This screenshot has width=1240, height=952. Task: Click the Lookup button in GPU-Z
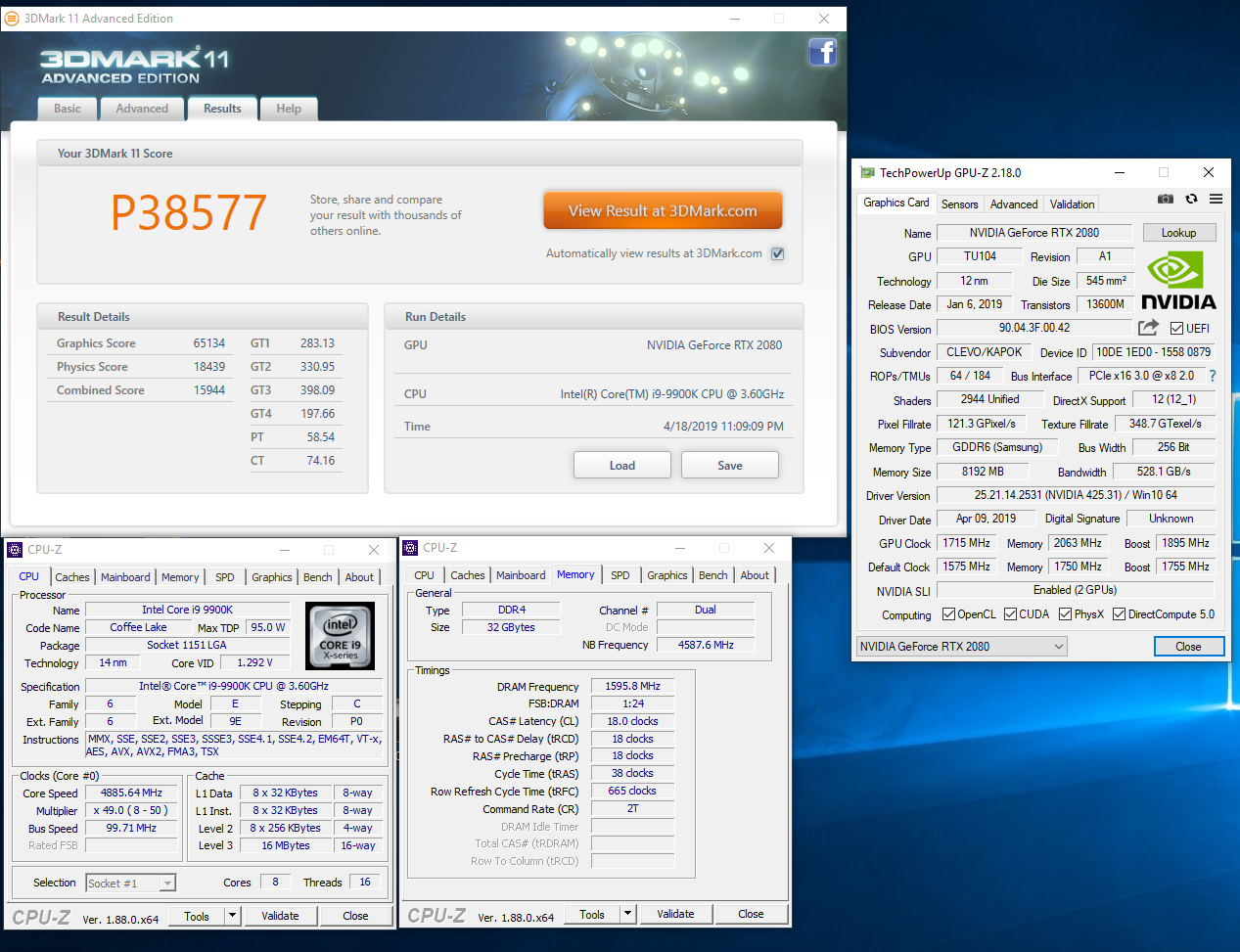pyautogui.click(x=1178, y=233)
